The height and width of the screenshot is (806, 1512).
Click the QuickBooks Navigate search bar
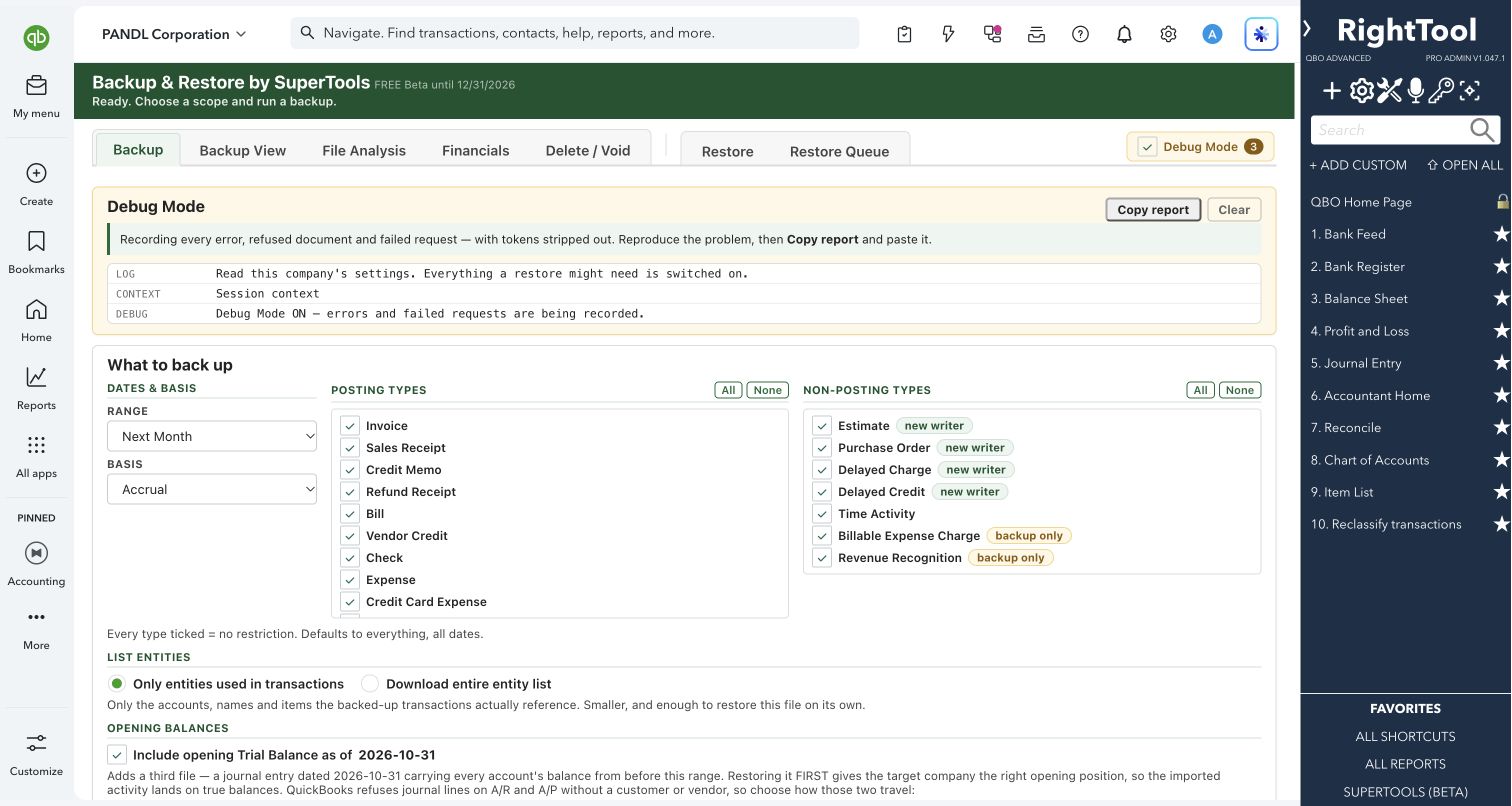(x=575, y=33)
